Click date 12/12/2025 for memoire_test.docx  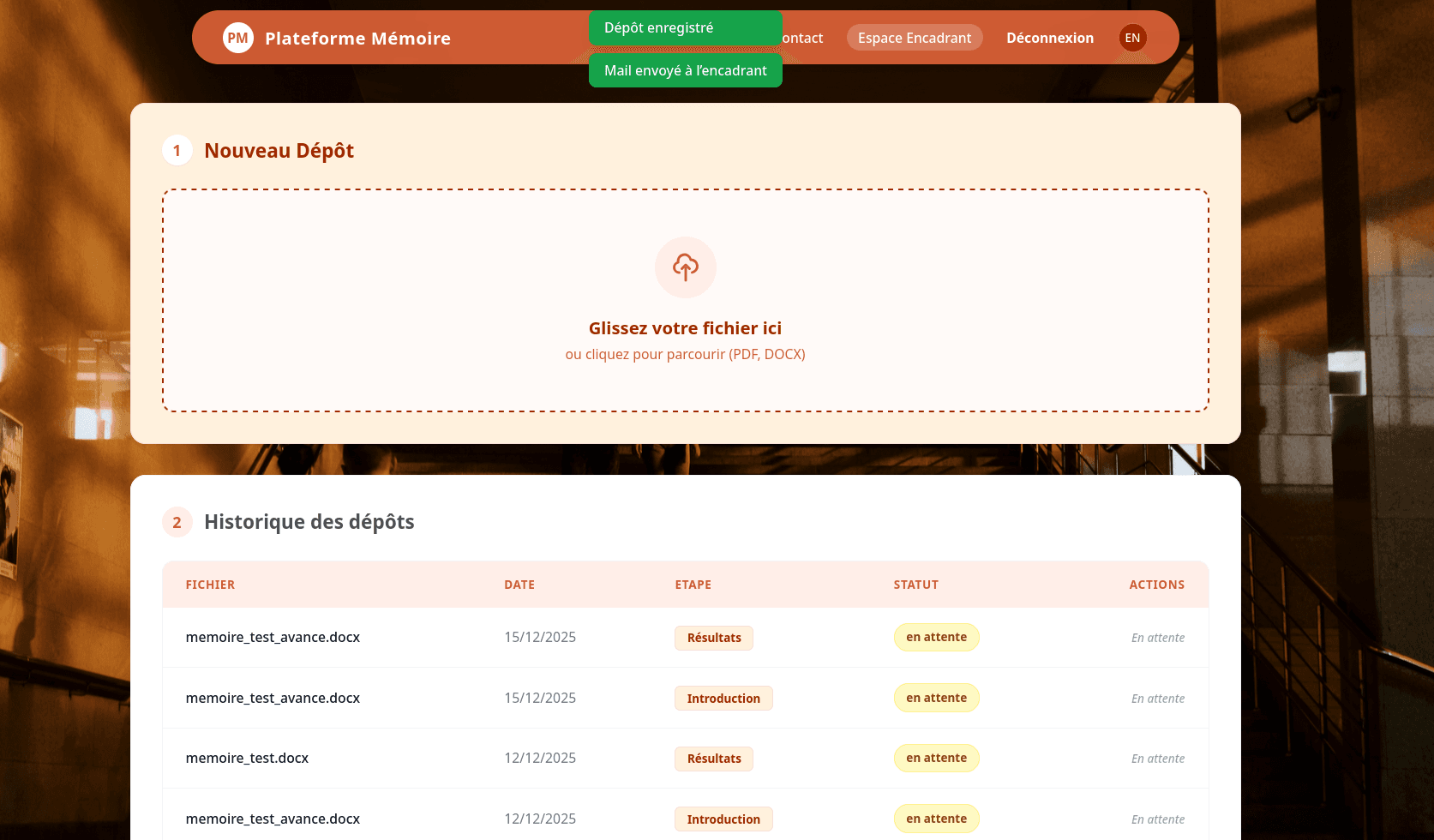tap(540, 759)
